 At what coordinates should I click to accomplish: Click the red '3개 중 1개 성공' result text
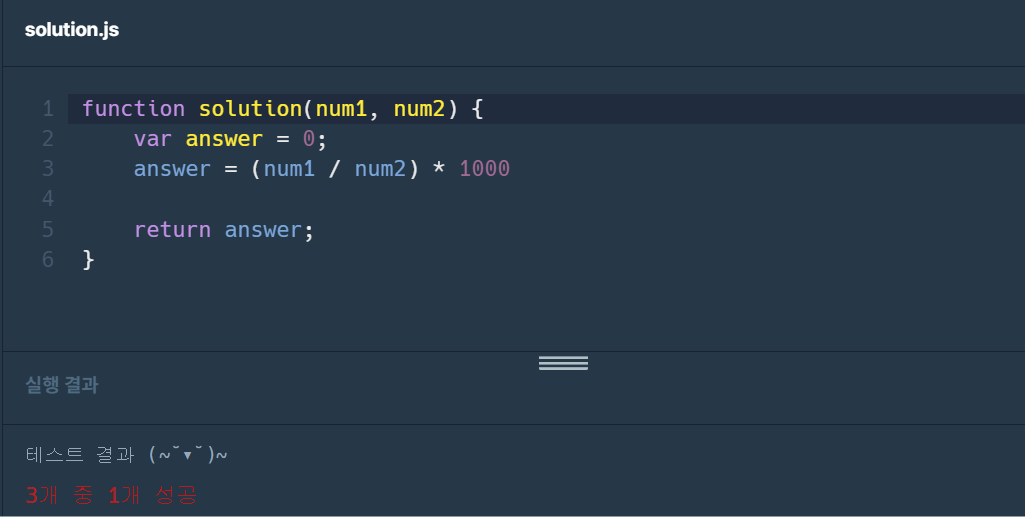pos(111,495)
